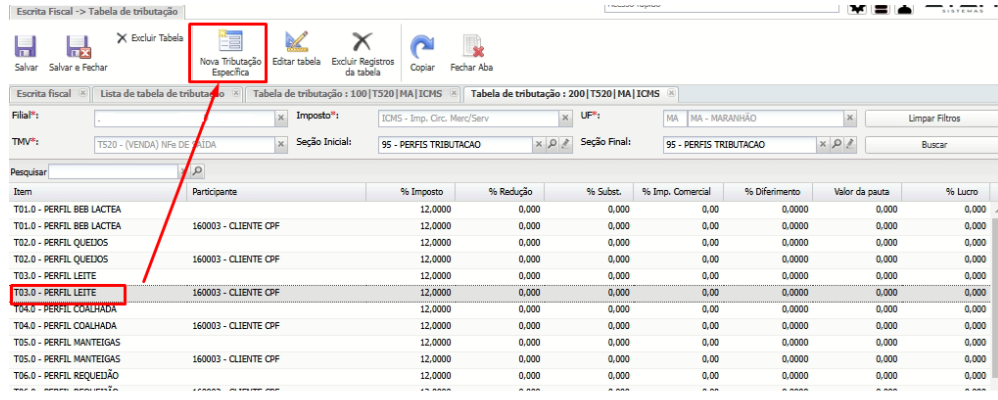Image resolution: width=998 pixels, height=400 pixels.
Task: Click the edit pencil for Seção Inicial
Action: tap(565, 145)
